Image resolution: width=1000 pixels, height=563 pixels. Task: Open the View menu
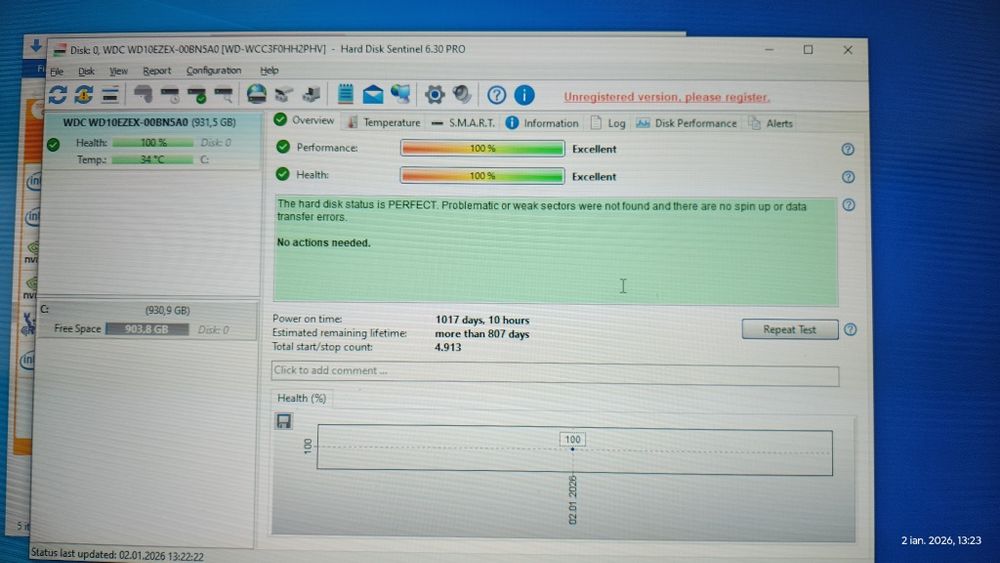pos(118,71)
